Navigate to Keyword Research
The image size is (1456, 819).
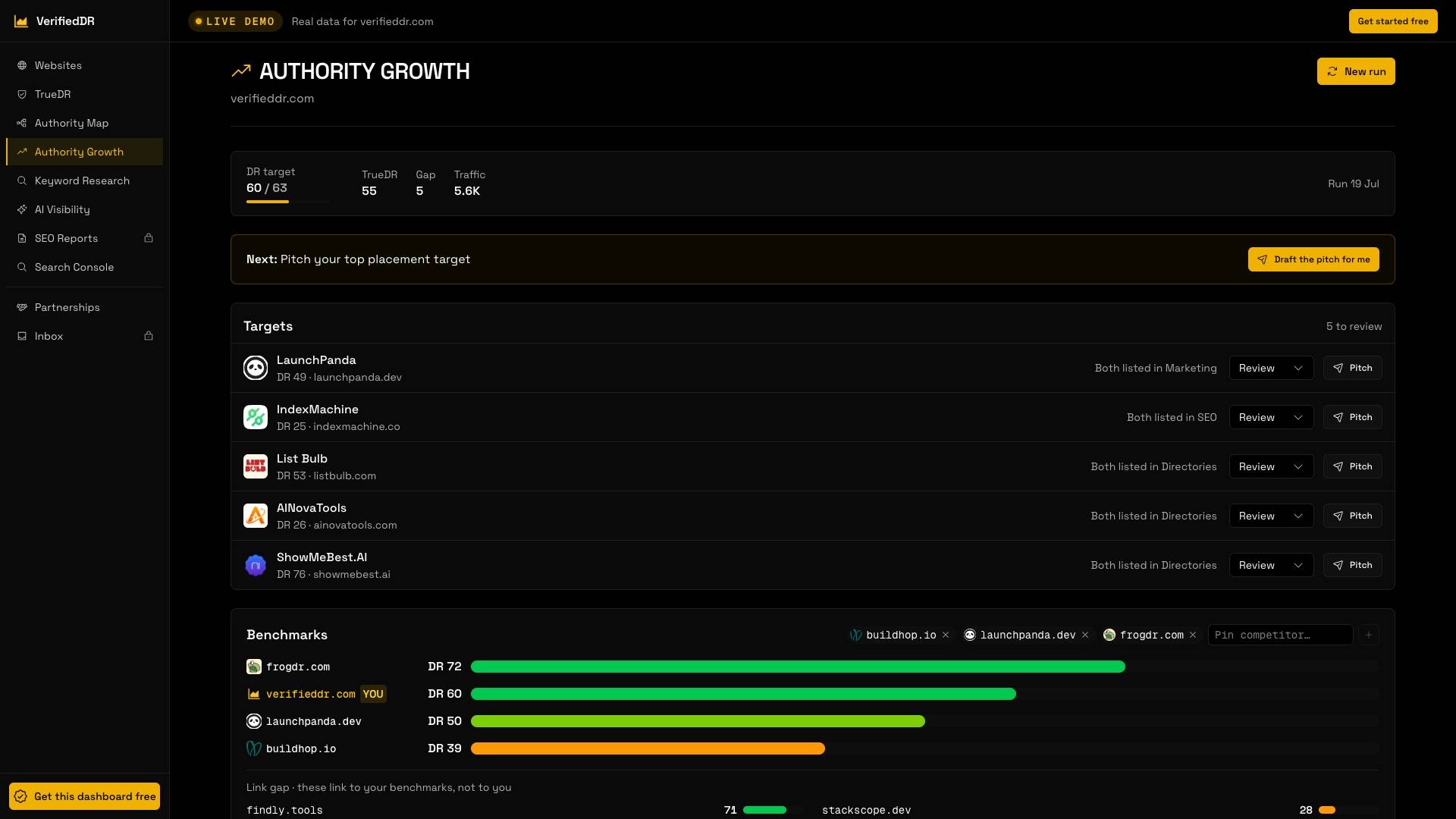[x=84, y=180]
